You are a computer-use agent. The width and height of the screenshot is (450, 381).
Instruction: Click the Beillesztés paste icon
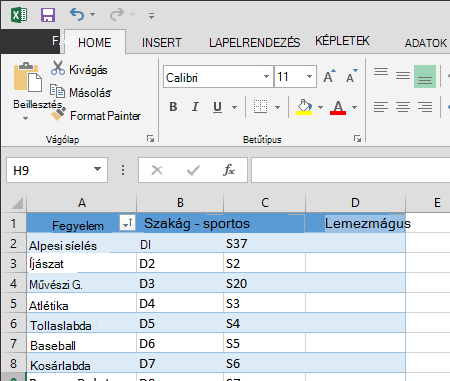pos(27,77)
